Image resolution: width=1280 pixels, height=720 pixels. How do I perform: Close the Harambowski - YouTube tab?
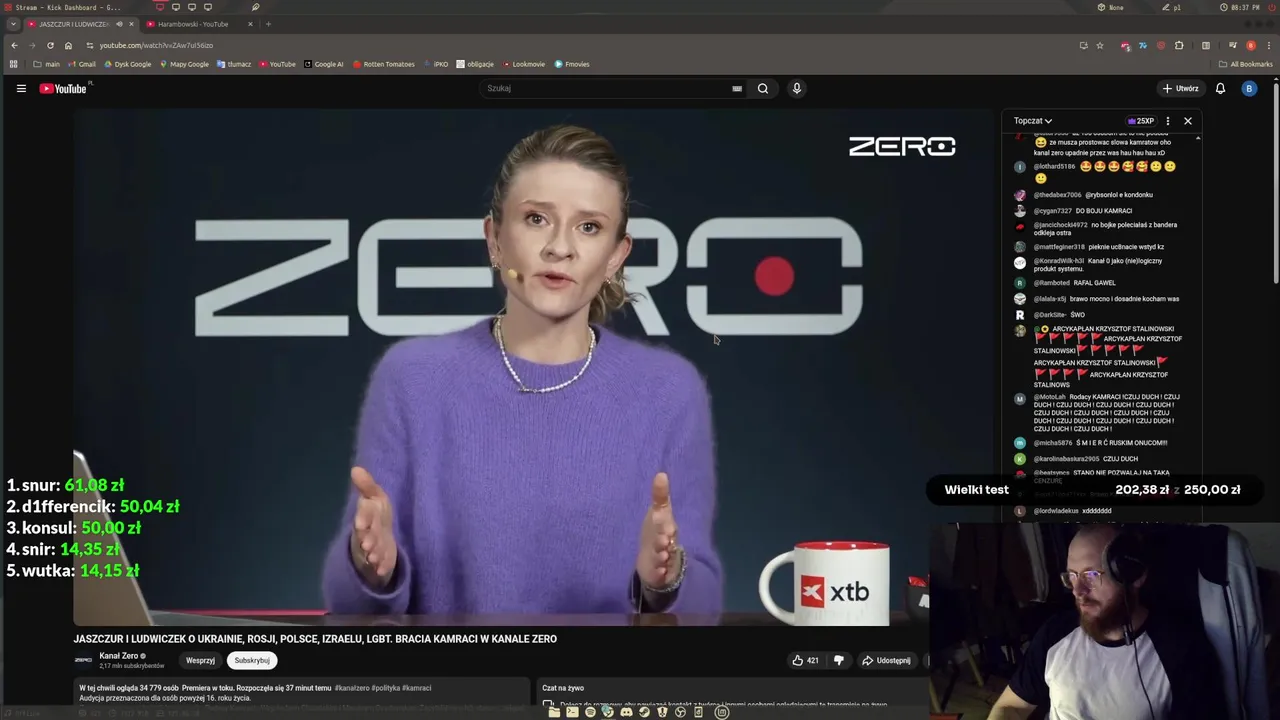[250, 24]
